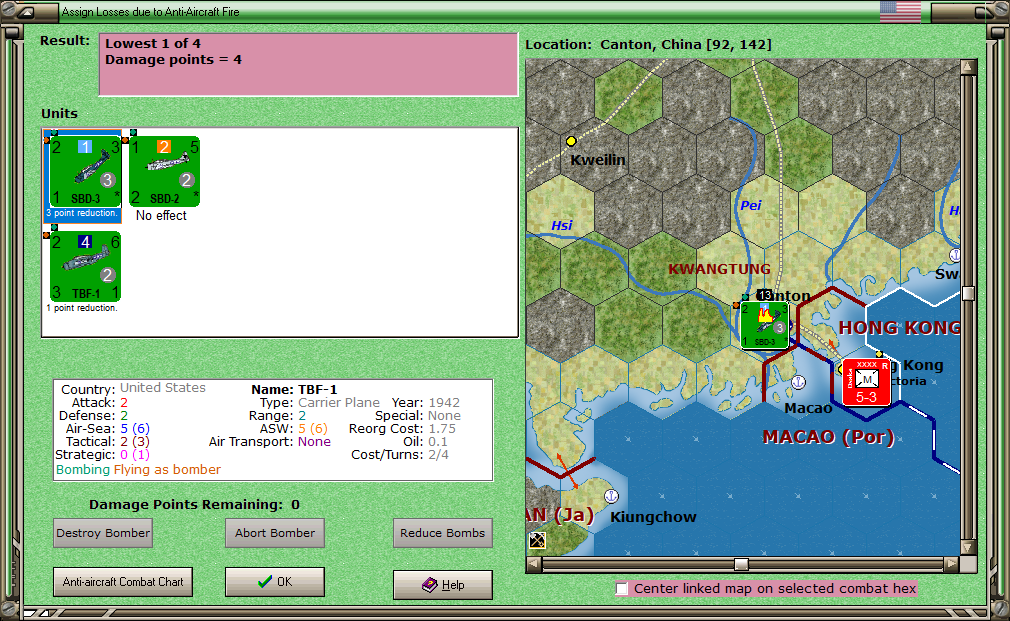
Task: Enable Center linked map on selected combat hex
Action: (622, 588)
